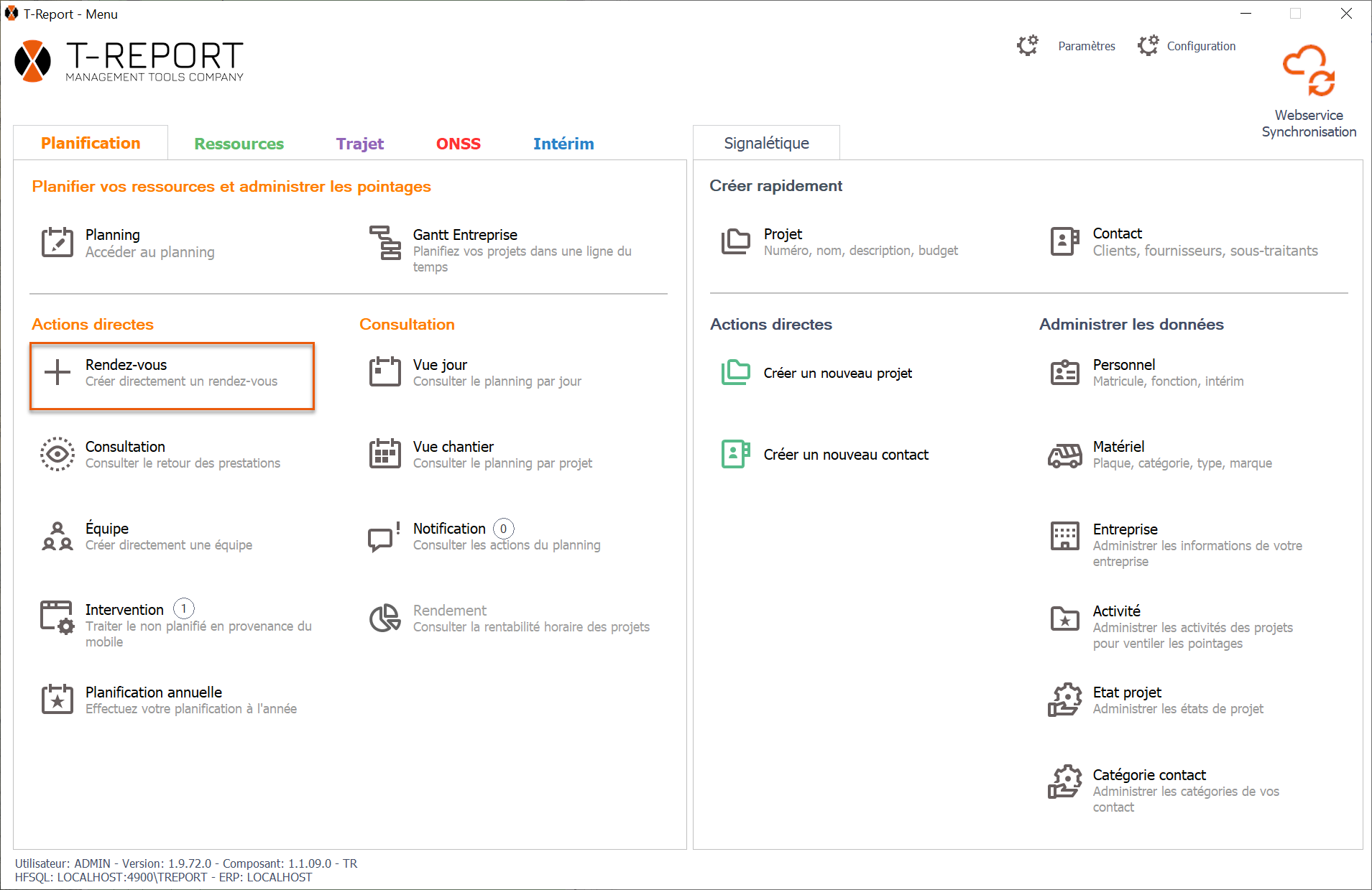
Task: Open the Vue chantier calendar icon
Action: coord(385,454)
